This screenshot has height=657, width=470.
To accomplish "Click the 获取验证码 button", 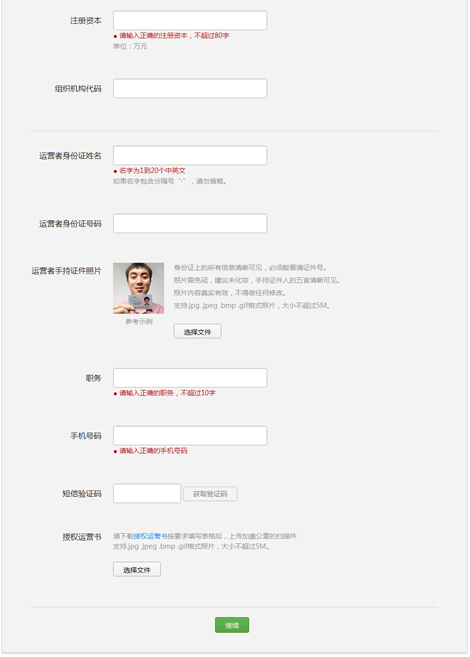I will 210,494.
